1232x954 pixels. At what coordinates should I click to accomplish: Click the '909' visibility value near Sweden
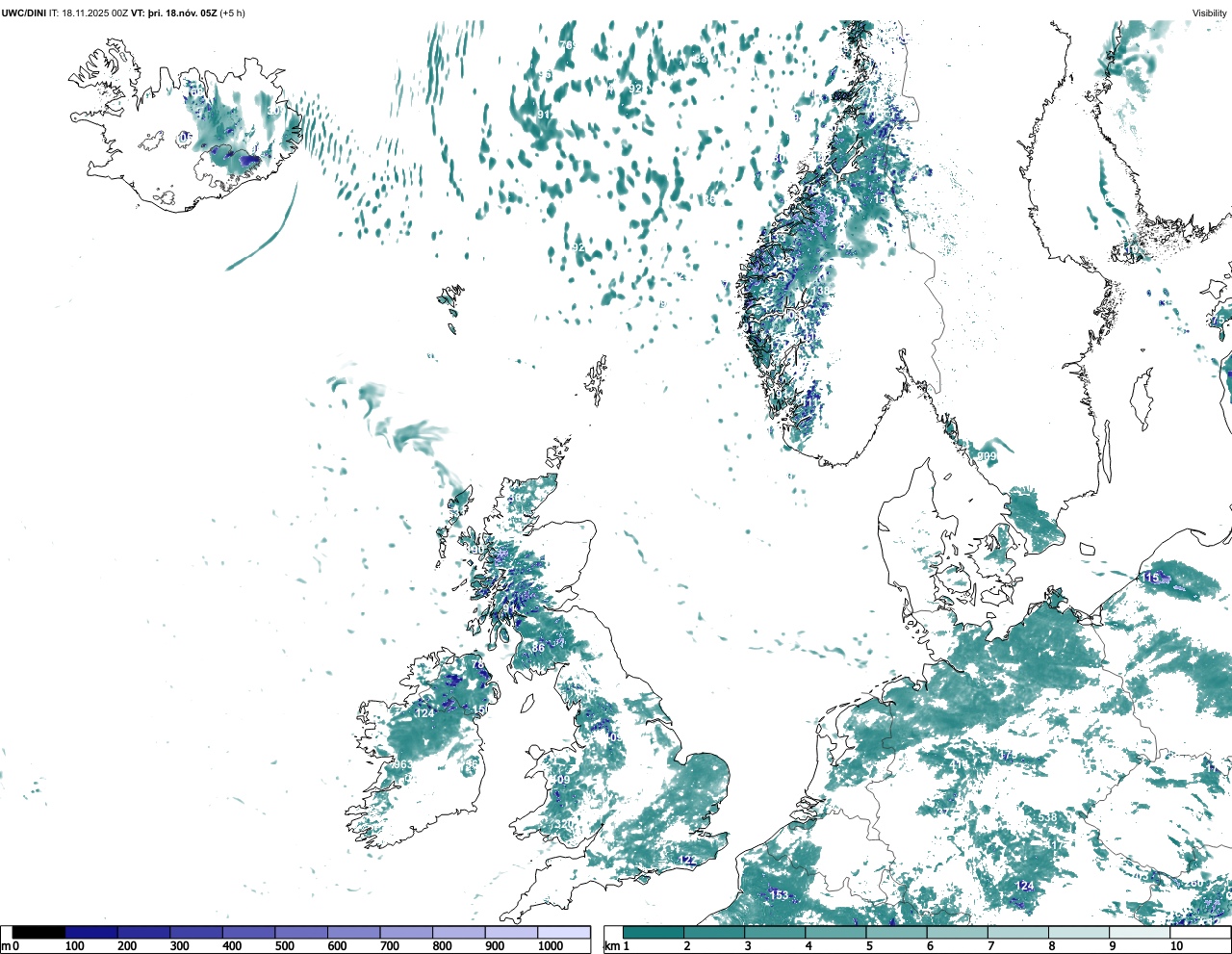987,456
